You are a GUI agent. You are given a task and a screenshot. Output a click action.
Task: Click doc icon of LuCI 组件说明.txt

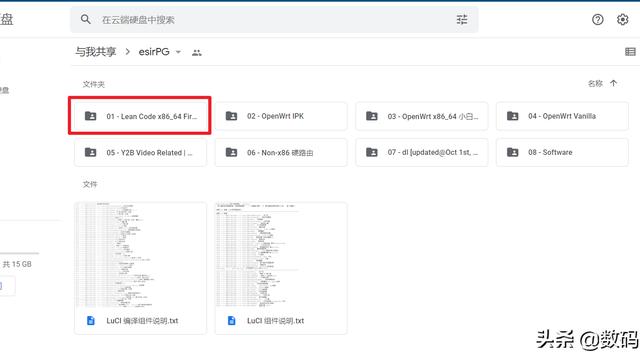231,320
